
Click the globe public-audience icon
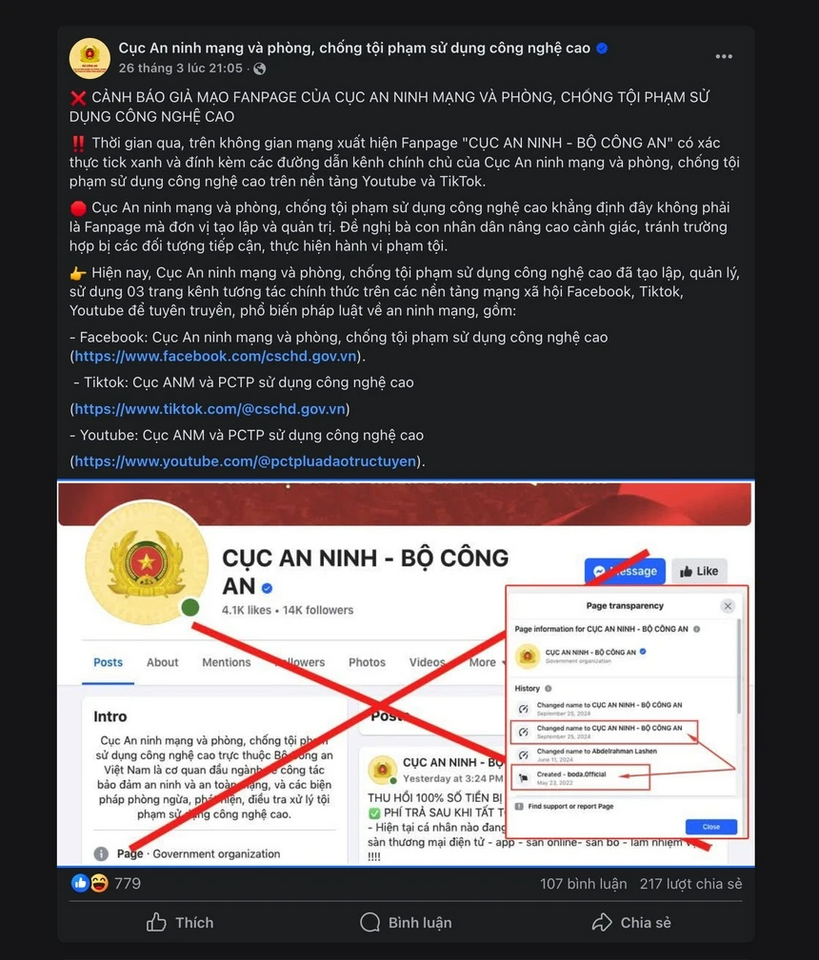(x=260, y=69)
